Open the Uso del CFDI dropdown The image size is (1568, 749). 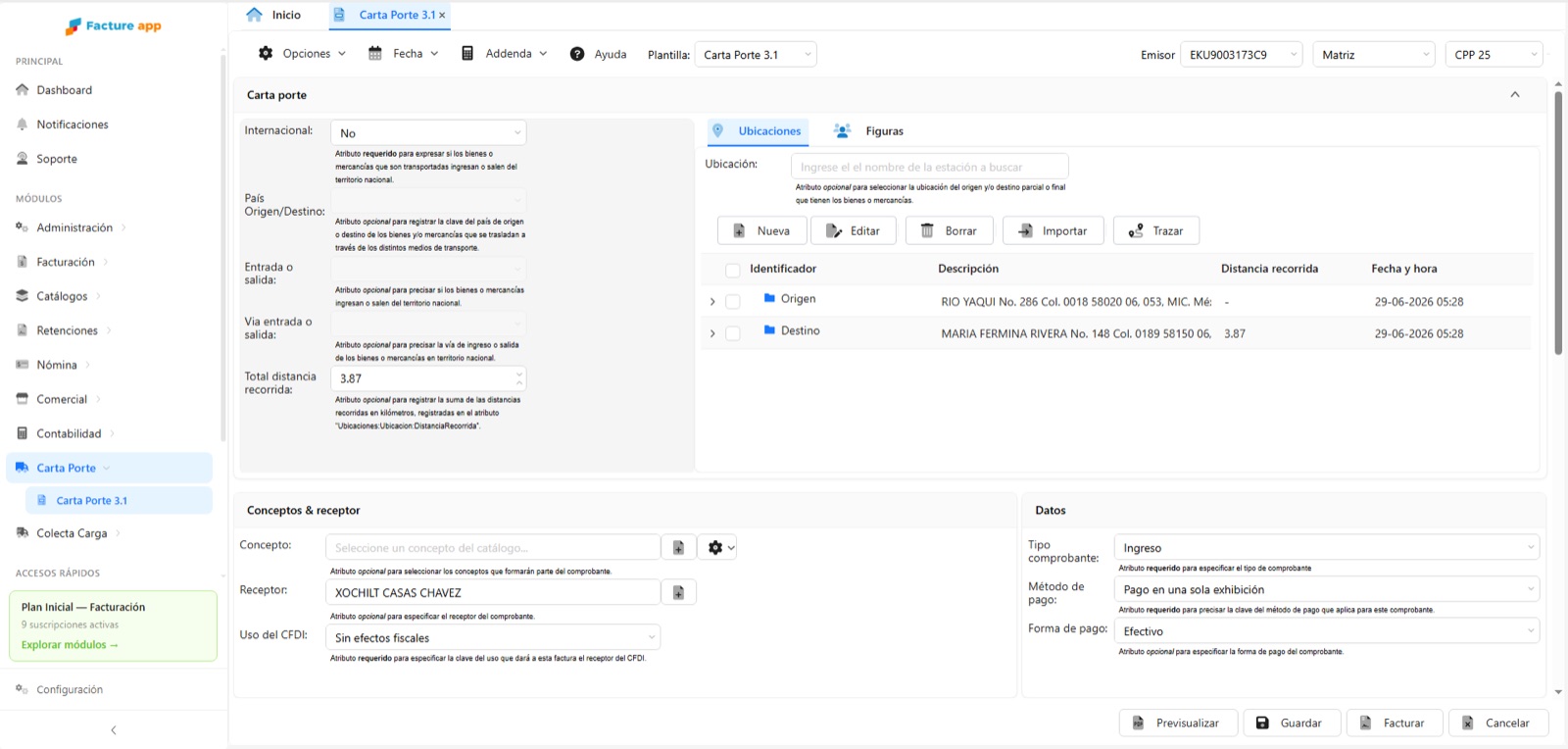click(x=493, y=637)
